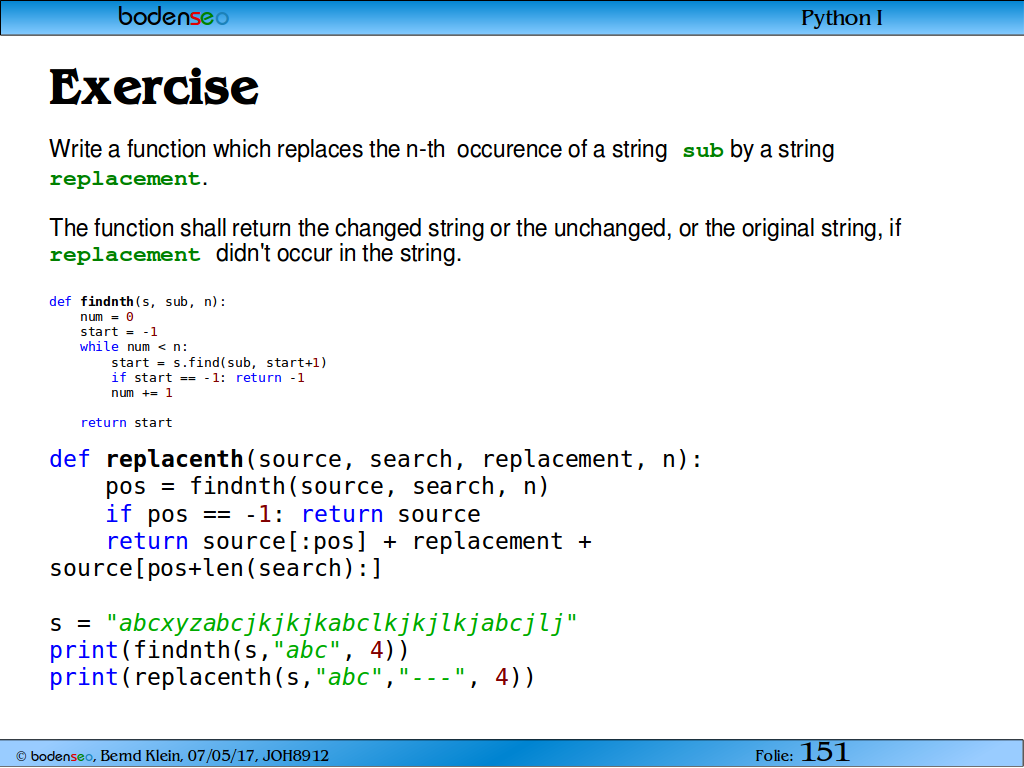Image resolution: width=1024 pixels, height=768 pixels.
Task: Click the line "if pos == -1: return source"
Action: pos(293,515)
